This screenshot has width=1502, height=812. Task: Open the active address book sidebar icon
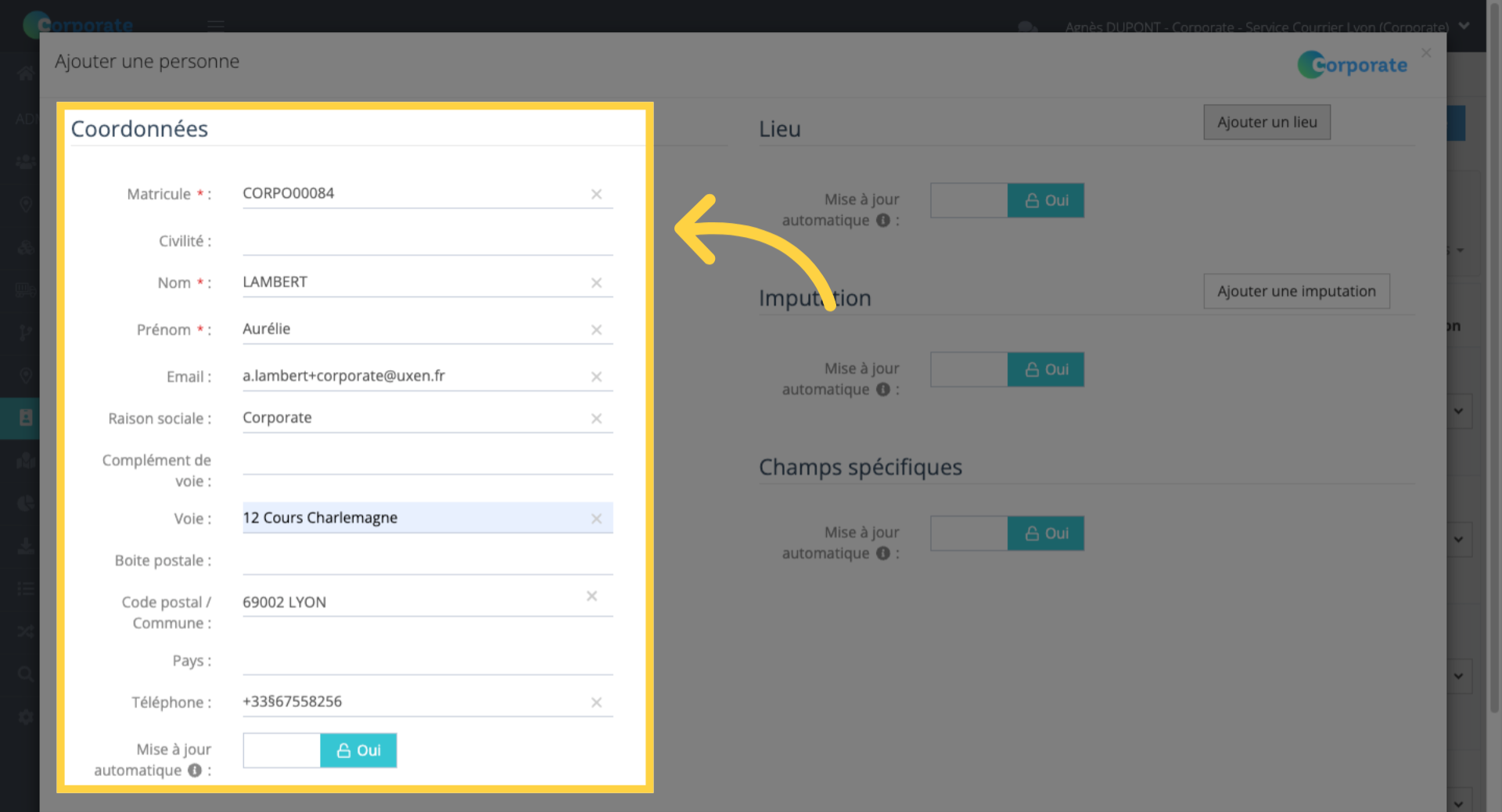(26, 418)
